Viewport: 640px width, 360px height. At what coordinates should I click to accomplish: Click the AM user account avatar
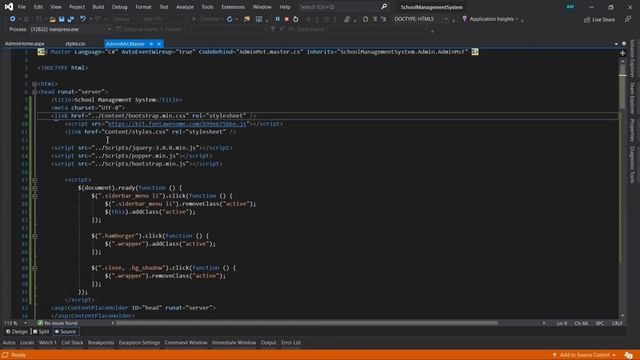pyautogui.click(x=570, y=7)
